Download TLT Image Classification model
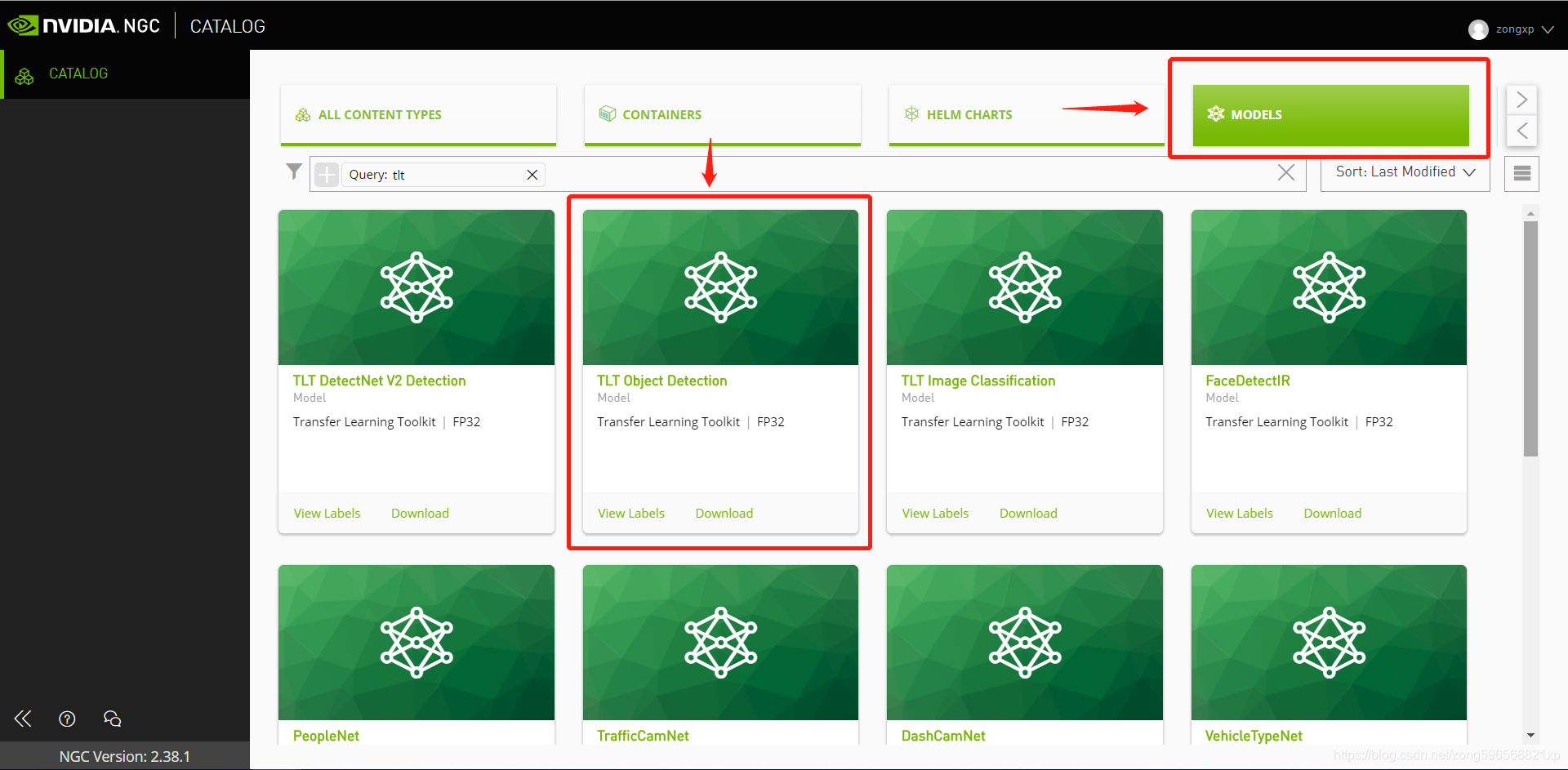This screenshot has width=1568, height=770. click(1028, 514)
